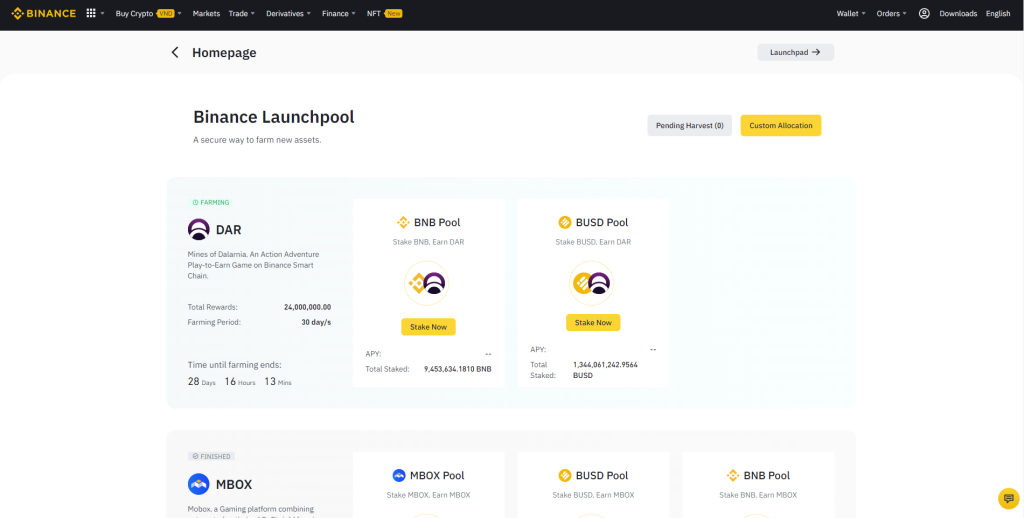Click the 'Stake BNB, Earn DAR' text

(x=428, y=242)
